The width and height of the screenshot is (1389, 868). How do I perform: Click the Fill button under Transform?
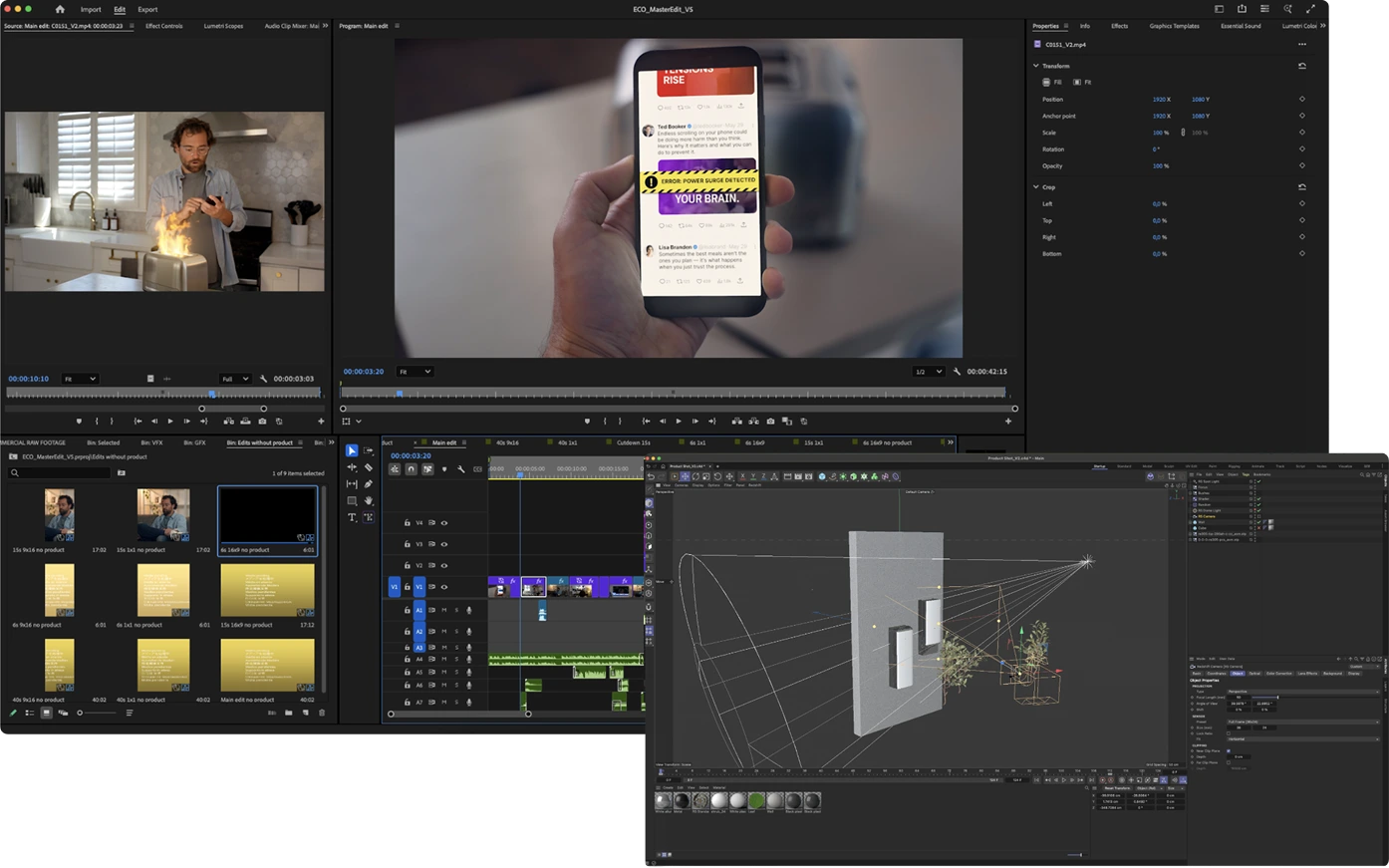[1052, 83]
